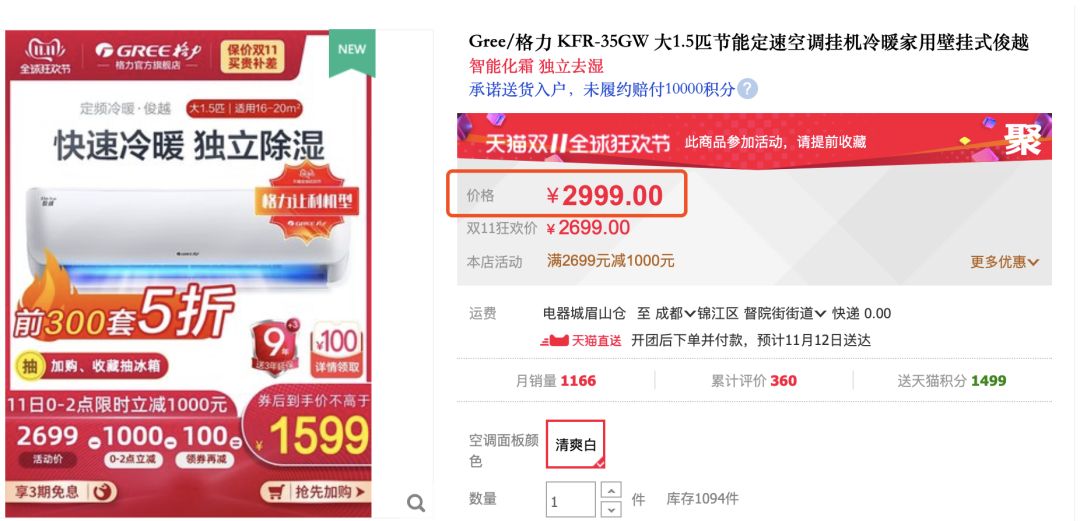Click the quantity input field

pyautogui.click(x=571, y=500)
